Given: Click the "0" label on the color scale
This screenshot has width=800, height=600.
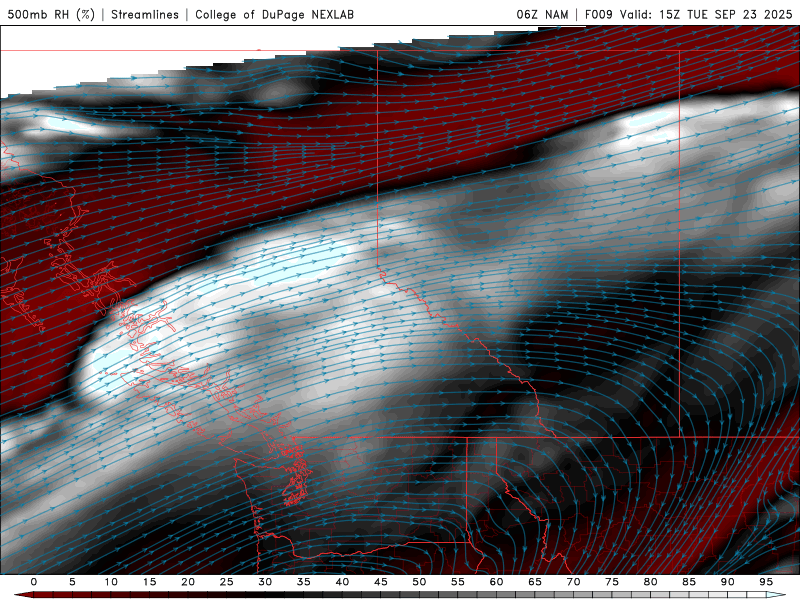Looking at the screenshot, I should coord(34,582).
